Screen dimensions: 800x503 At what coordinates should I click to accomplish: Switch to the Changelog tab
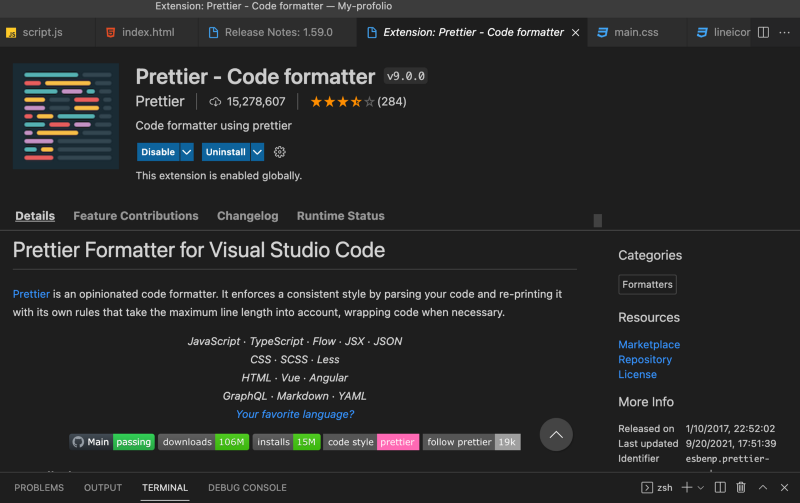point(247,216)
